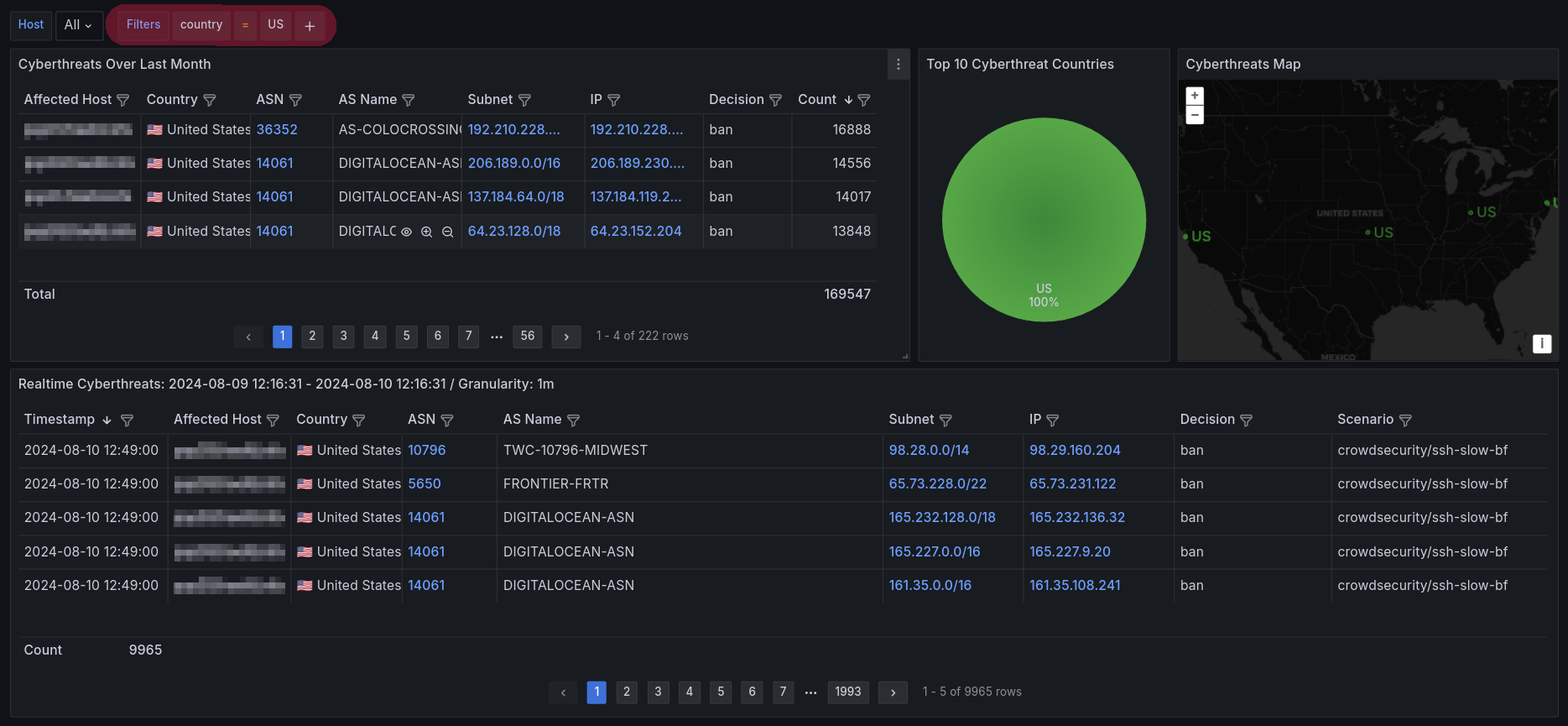
Task: Change filter value US
Action: pyautogui.click(x=276, y=25)
